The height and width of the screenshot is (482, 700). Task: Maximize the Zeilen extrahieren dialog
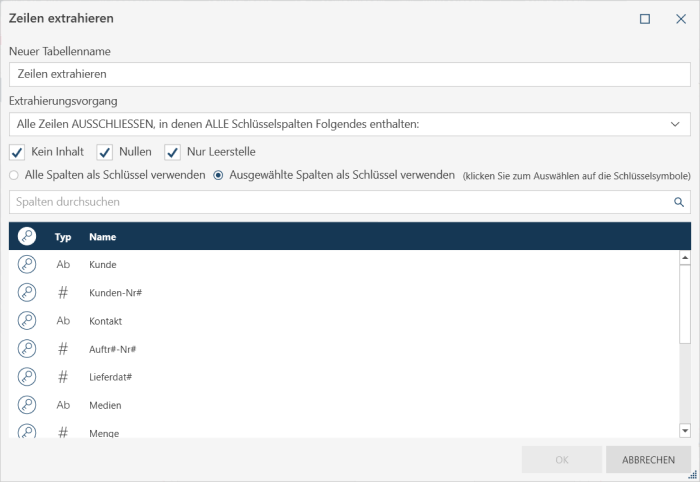[645, 18]
